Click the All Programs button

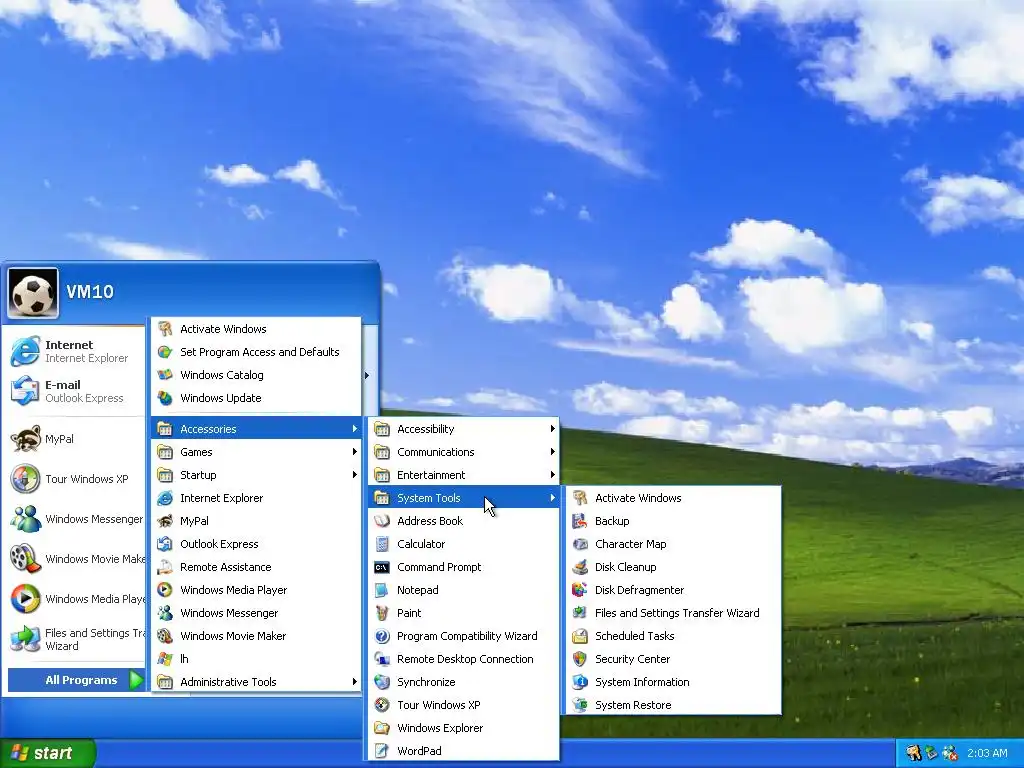click(x=76, y=680)
